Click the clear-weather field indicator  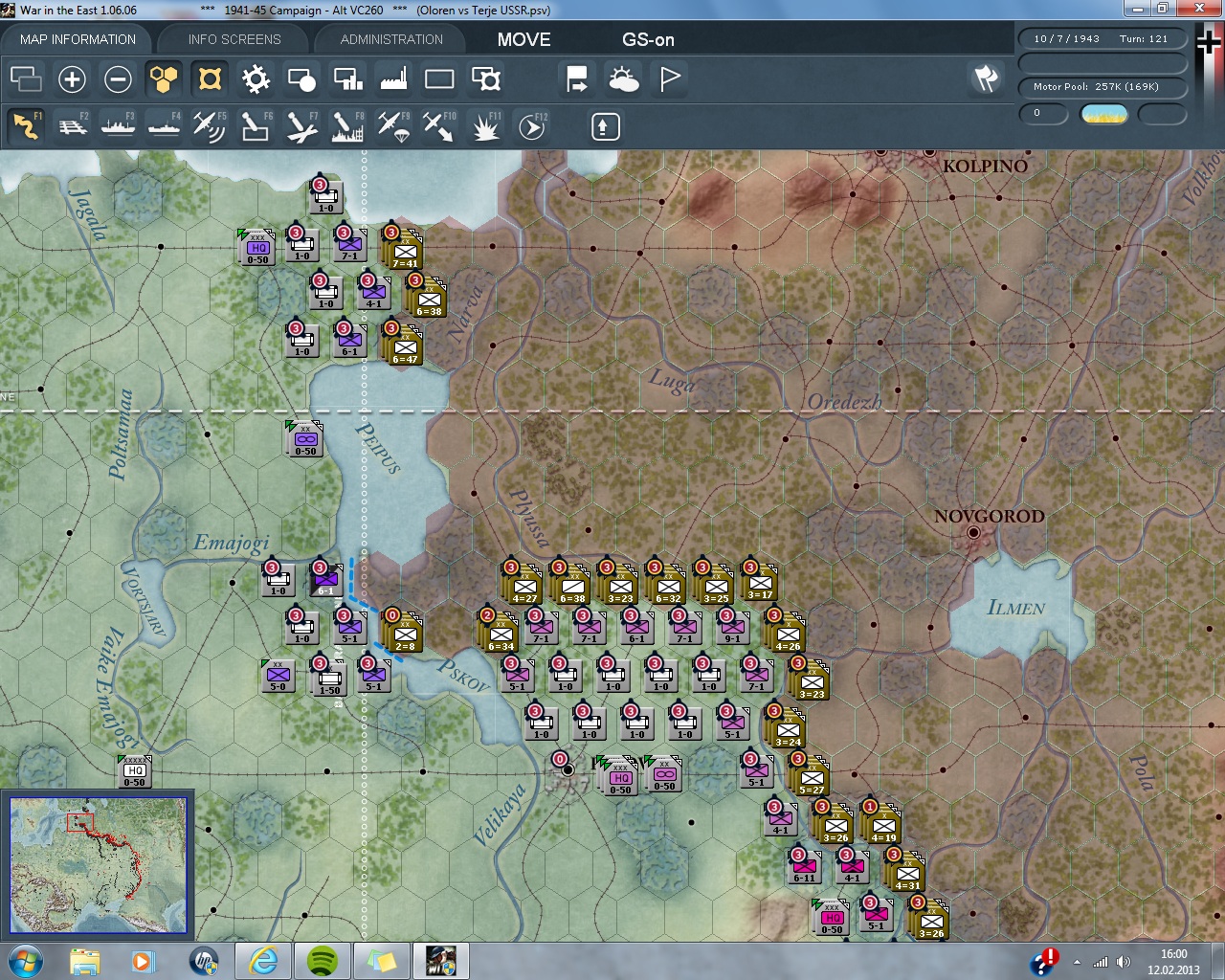click(1103, 114)
